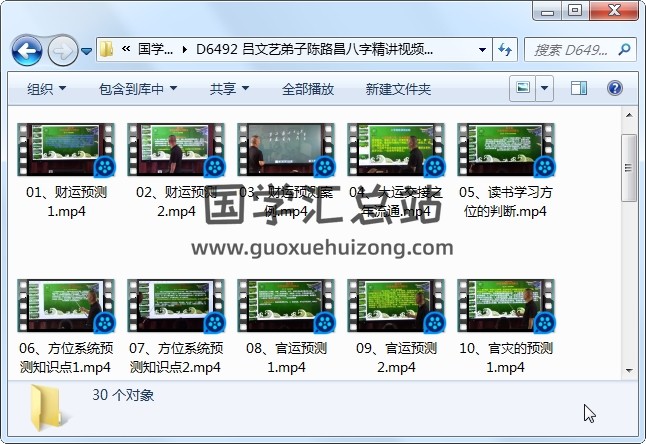This screenshot has width=646, height=444.
Task: Select the 01、财运预测1.mp4 video thumbnail
Action: [x=66, y=151]
